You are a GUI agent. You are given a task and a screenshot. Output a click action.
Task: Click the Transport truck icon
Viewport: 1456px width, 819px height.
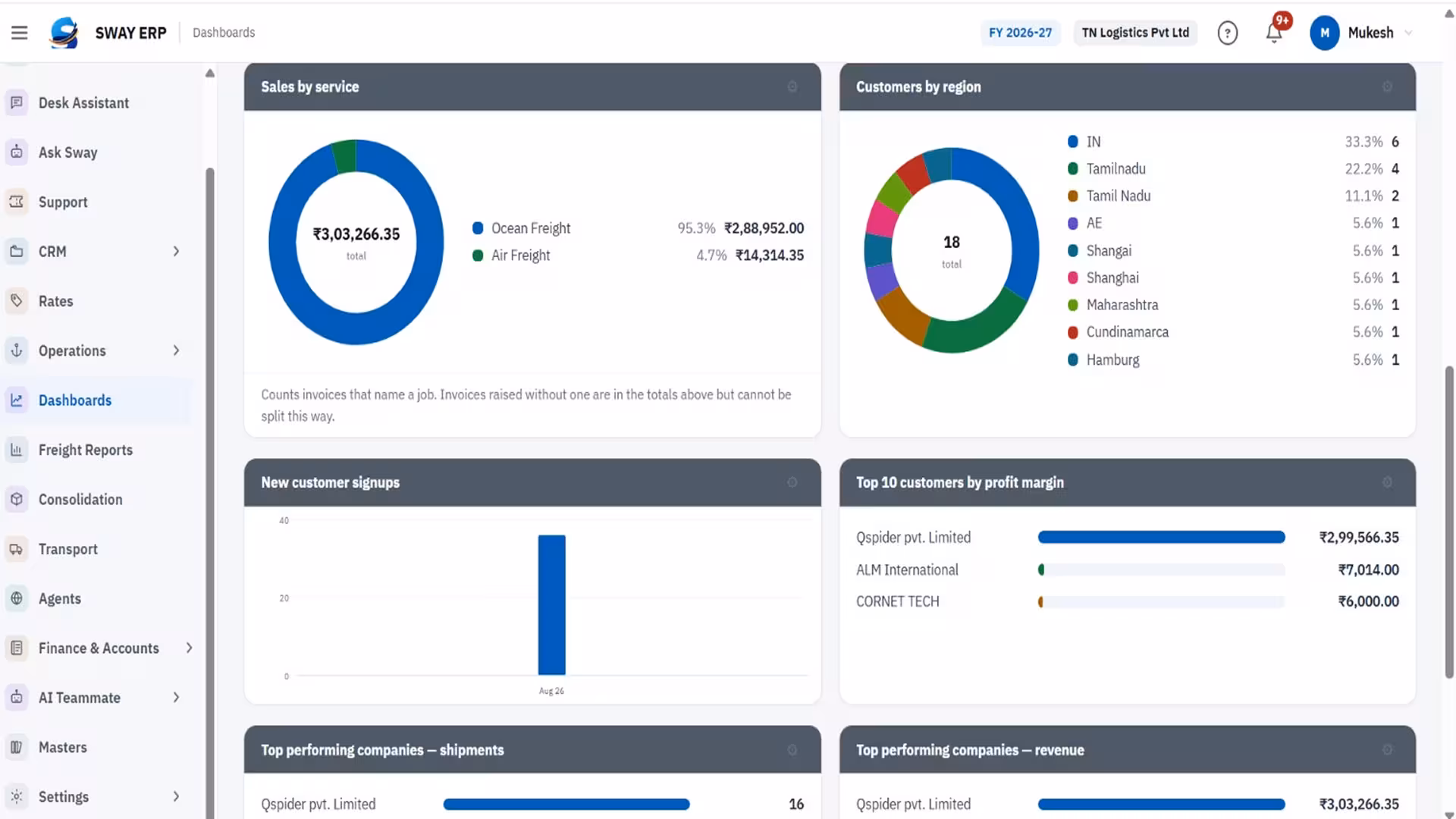(17, 549)
